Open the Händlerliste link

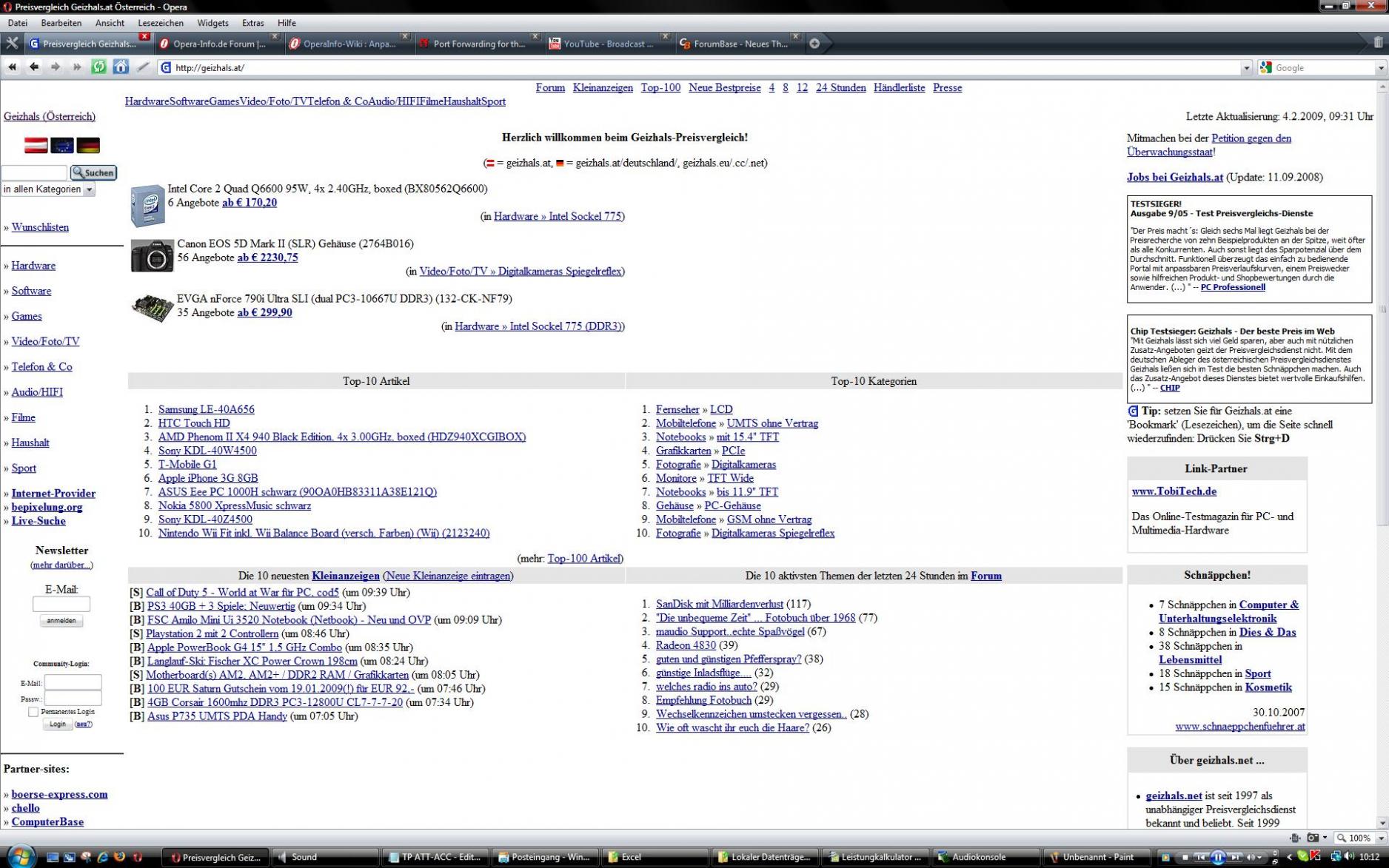[899, 87]
